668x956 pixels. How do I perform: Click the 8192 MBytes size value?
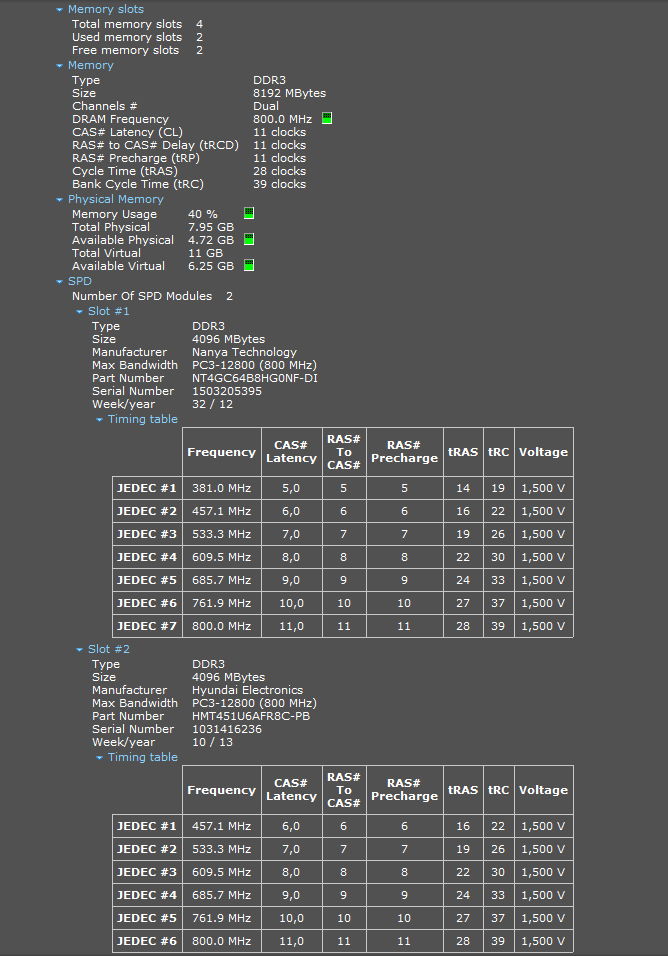[290, 93]
